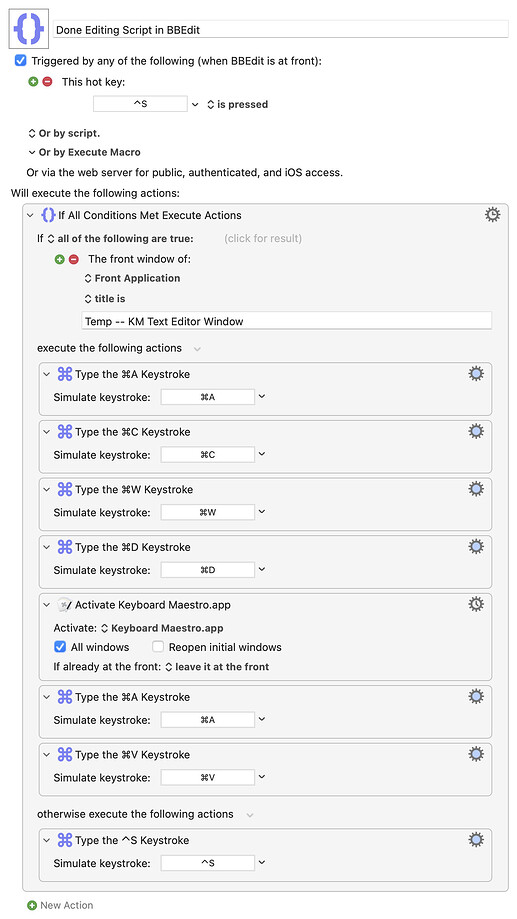This screenshot has height=919, width=517.
Task: Open gear menu of second ⌘A Keystroke action
Action: pos(476,696)
